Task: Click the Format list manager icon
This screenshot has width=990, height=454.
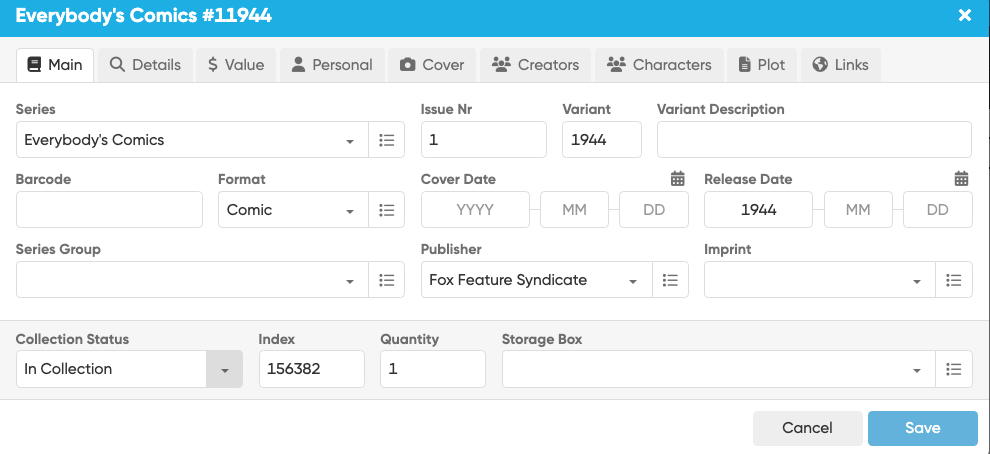Action: (x=387, y=210)
